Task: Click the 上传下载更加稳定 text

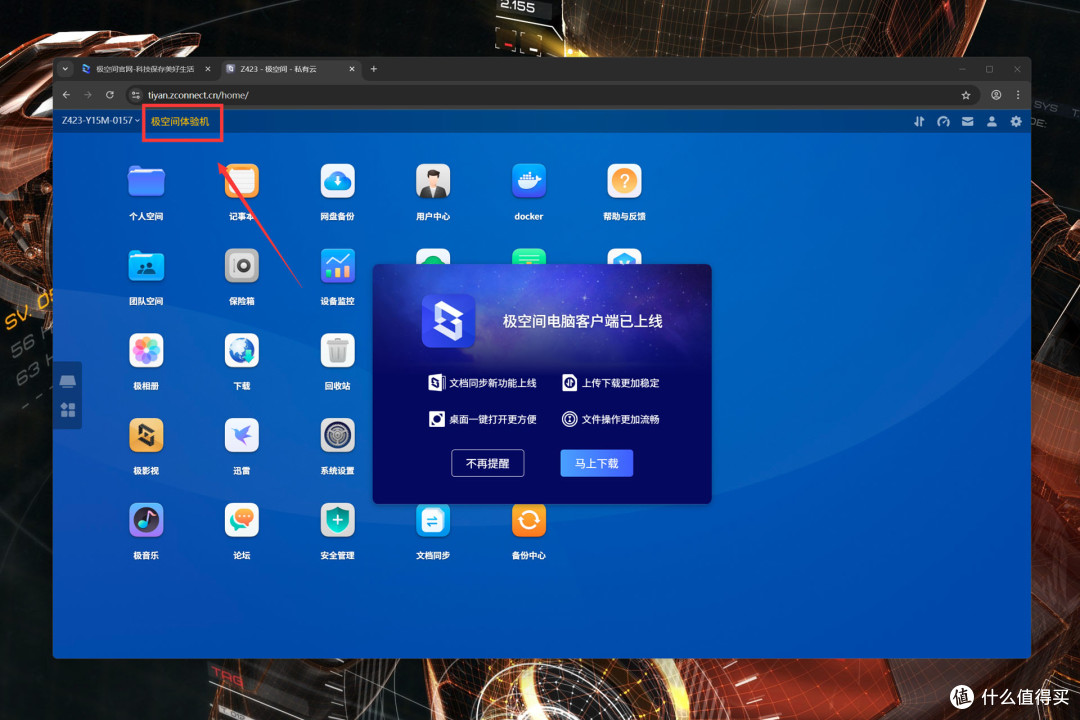Action: click(x=621, y=383)
